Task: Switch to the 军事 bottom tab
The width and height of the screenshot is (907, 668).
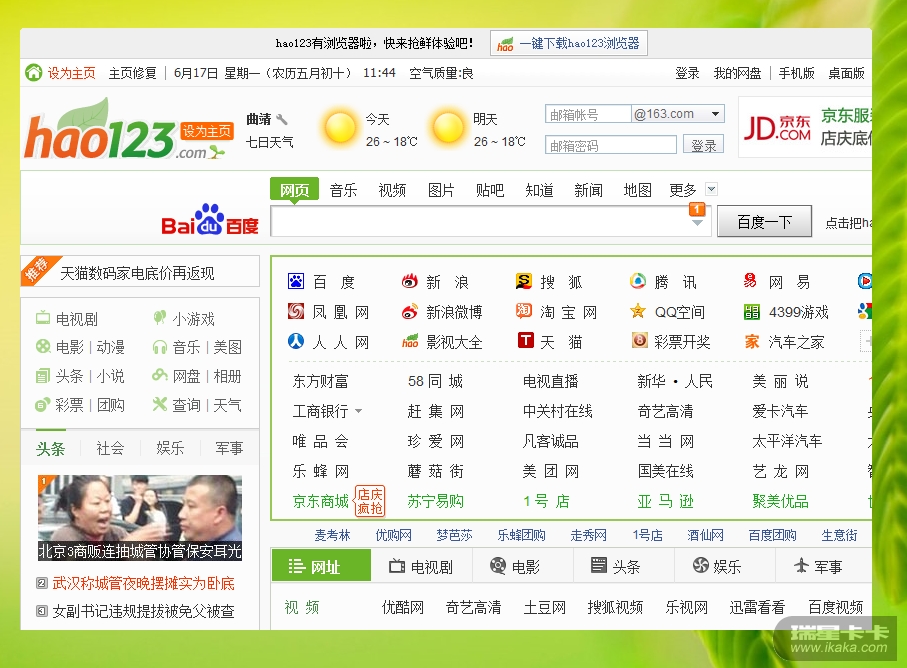Action: (x=818, y=566)
